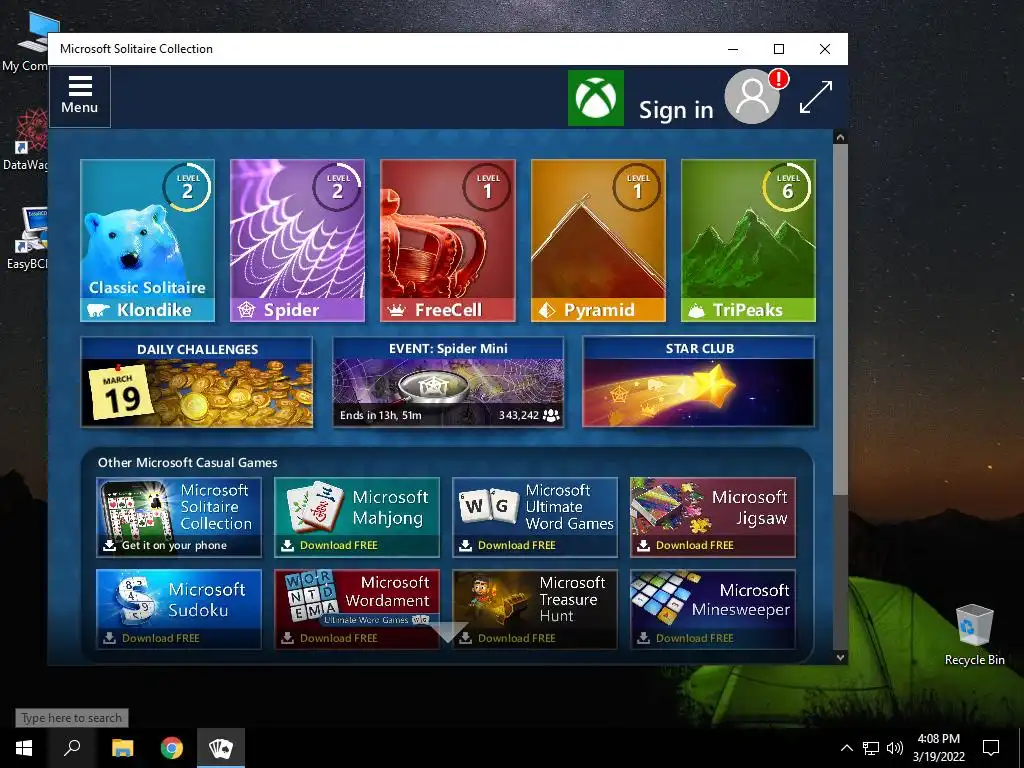Screen dimensions: 1024x768
Task: Launch Klondike Classic Solitaire tile
Action: point(148,240)
